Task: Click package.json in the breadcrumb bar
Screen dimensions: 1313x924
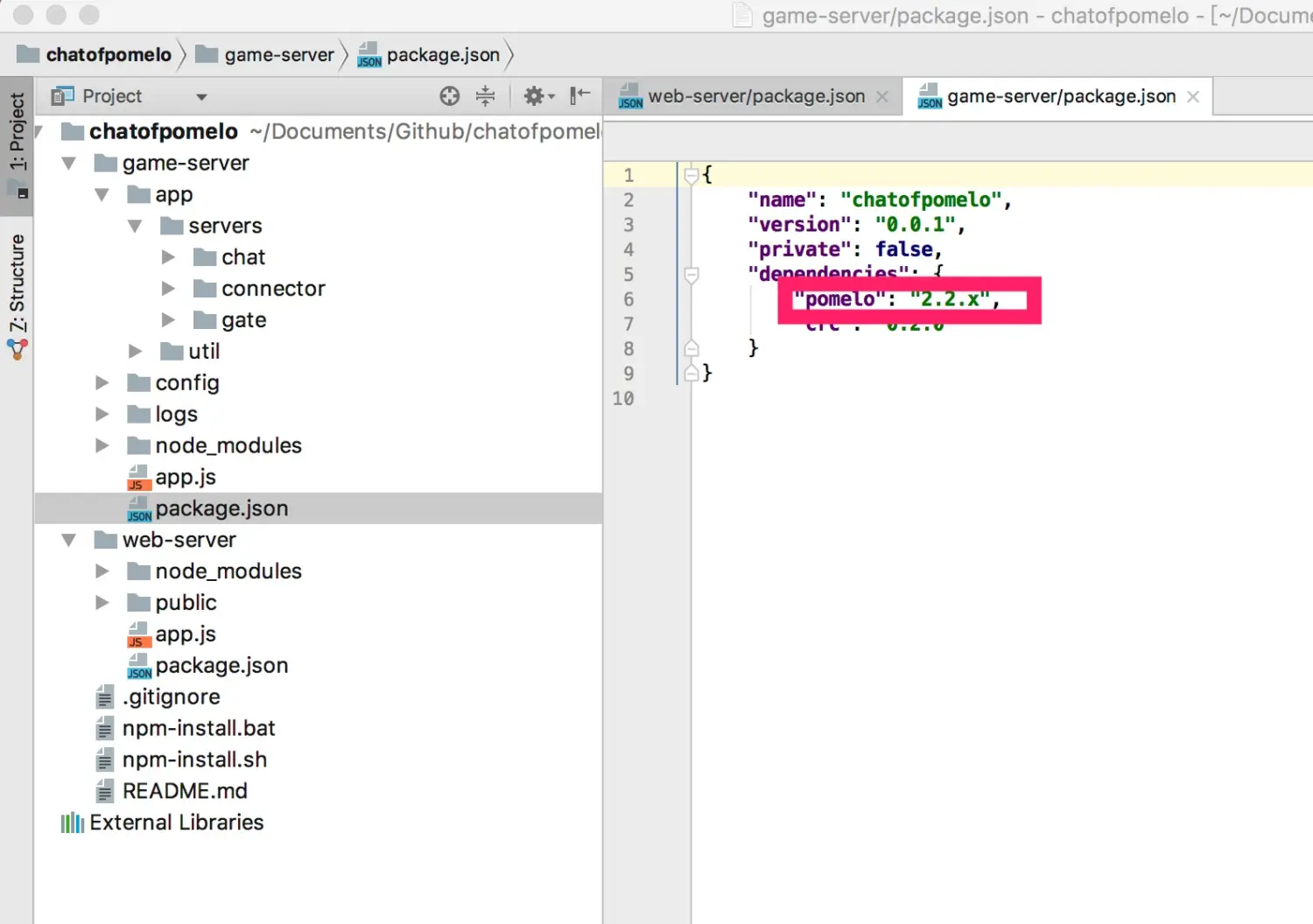Action: tap(429, 55)
